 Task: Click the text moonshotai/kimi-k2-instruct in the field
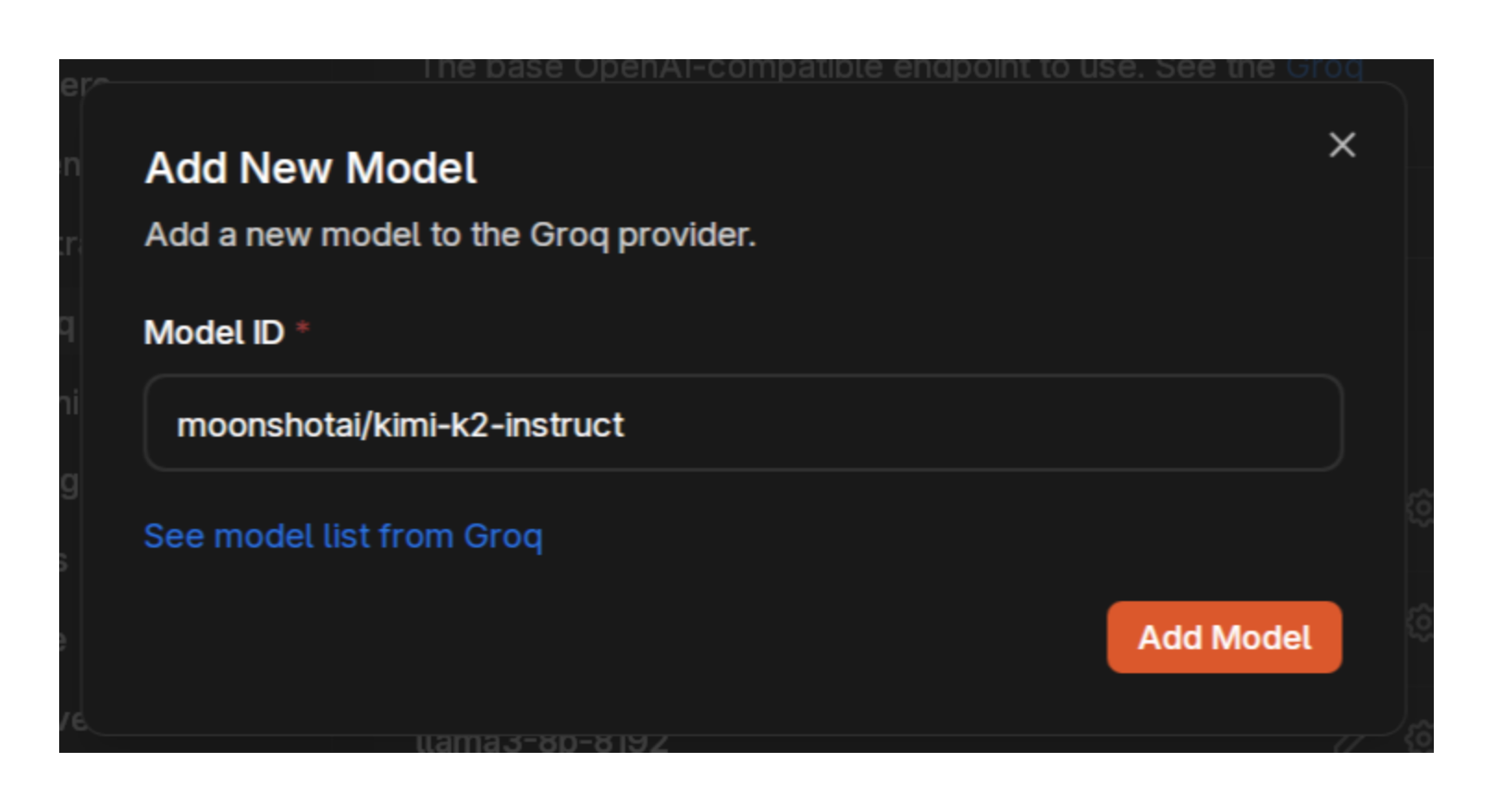tap(403, 424)
